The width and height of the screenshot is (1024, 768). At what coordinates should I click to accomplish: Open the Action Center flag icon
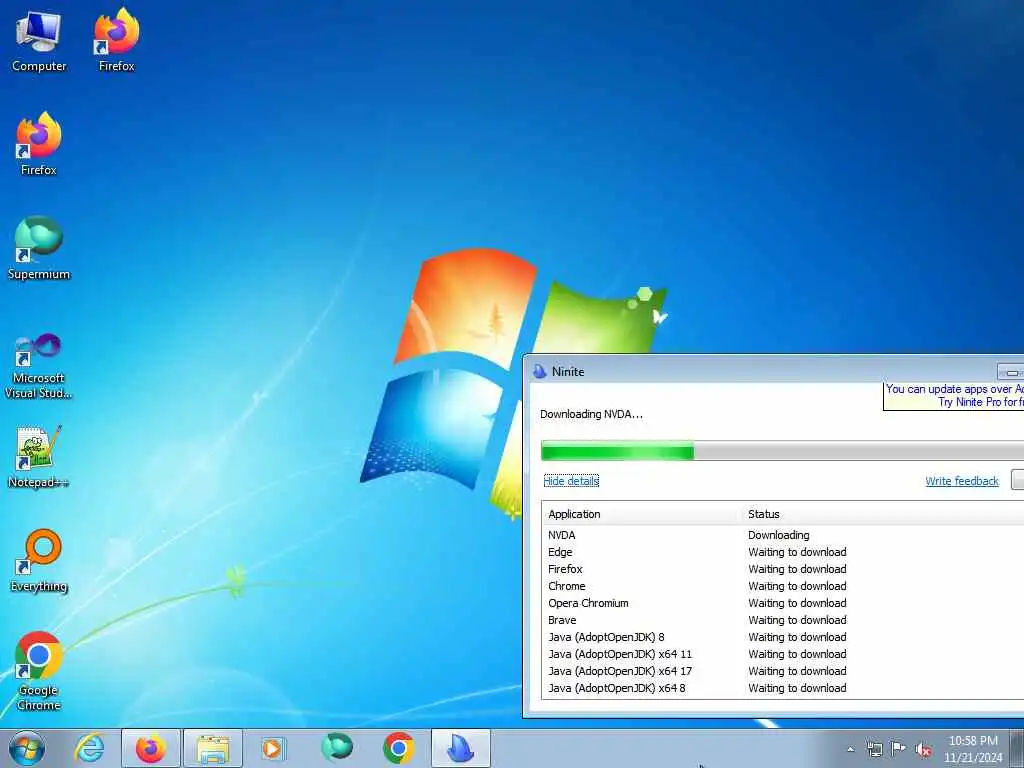[899, 748]
